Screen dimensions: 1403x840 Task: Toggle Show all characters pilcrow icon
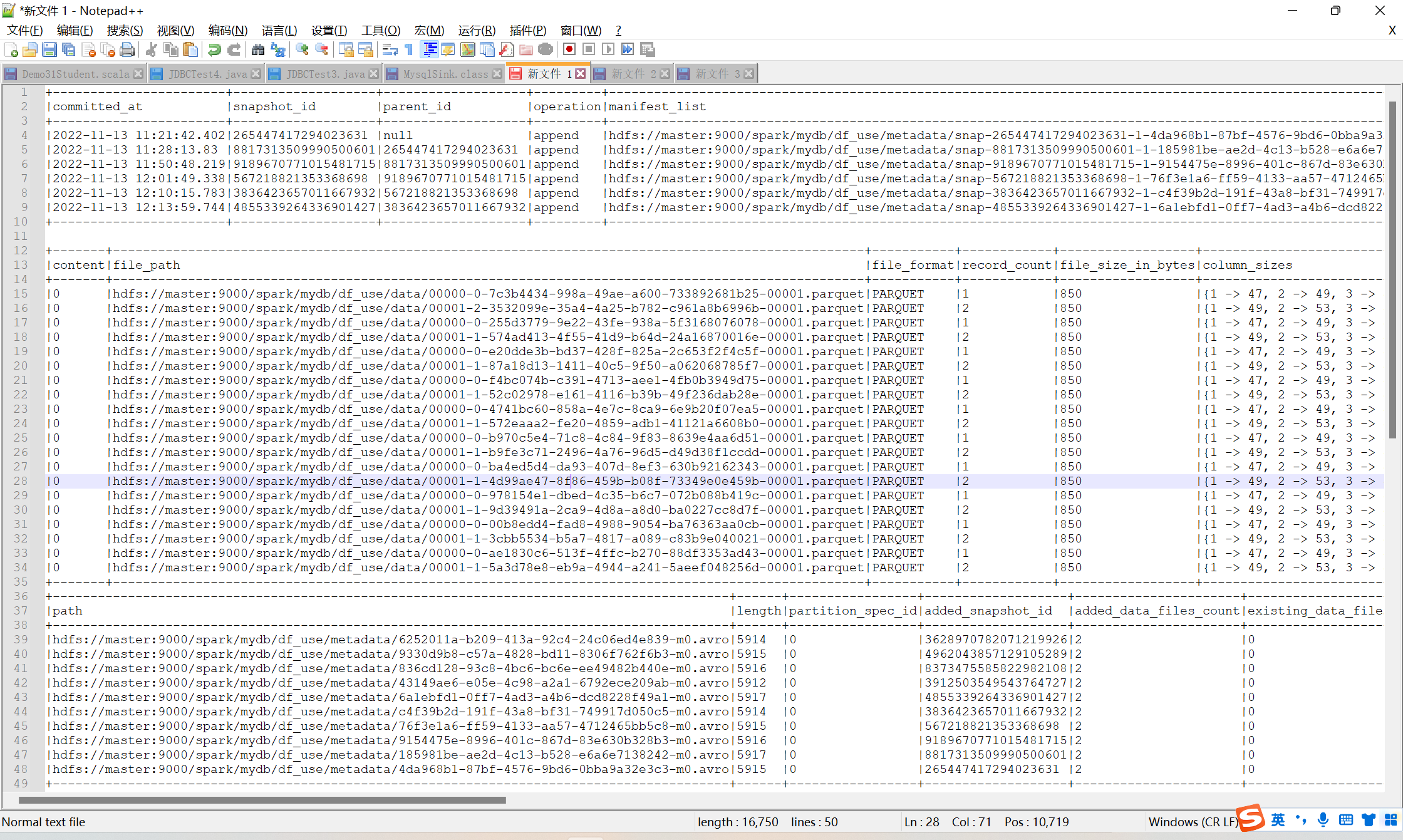(409, 49)
